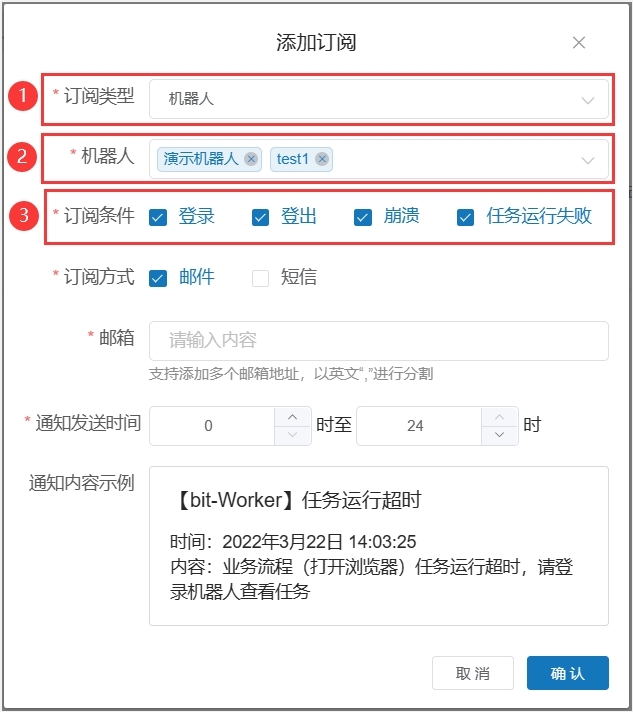The width and height of the screenshot is (633, 712).
Task: Click the 确认 button
Action: pyautogui.click(x=567, y=673)
